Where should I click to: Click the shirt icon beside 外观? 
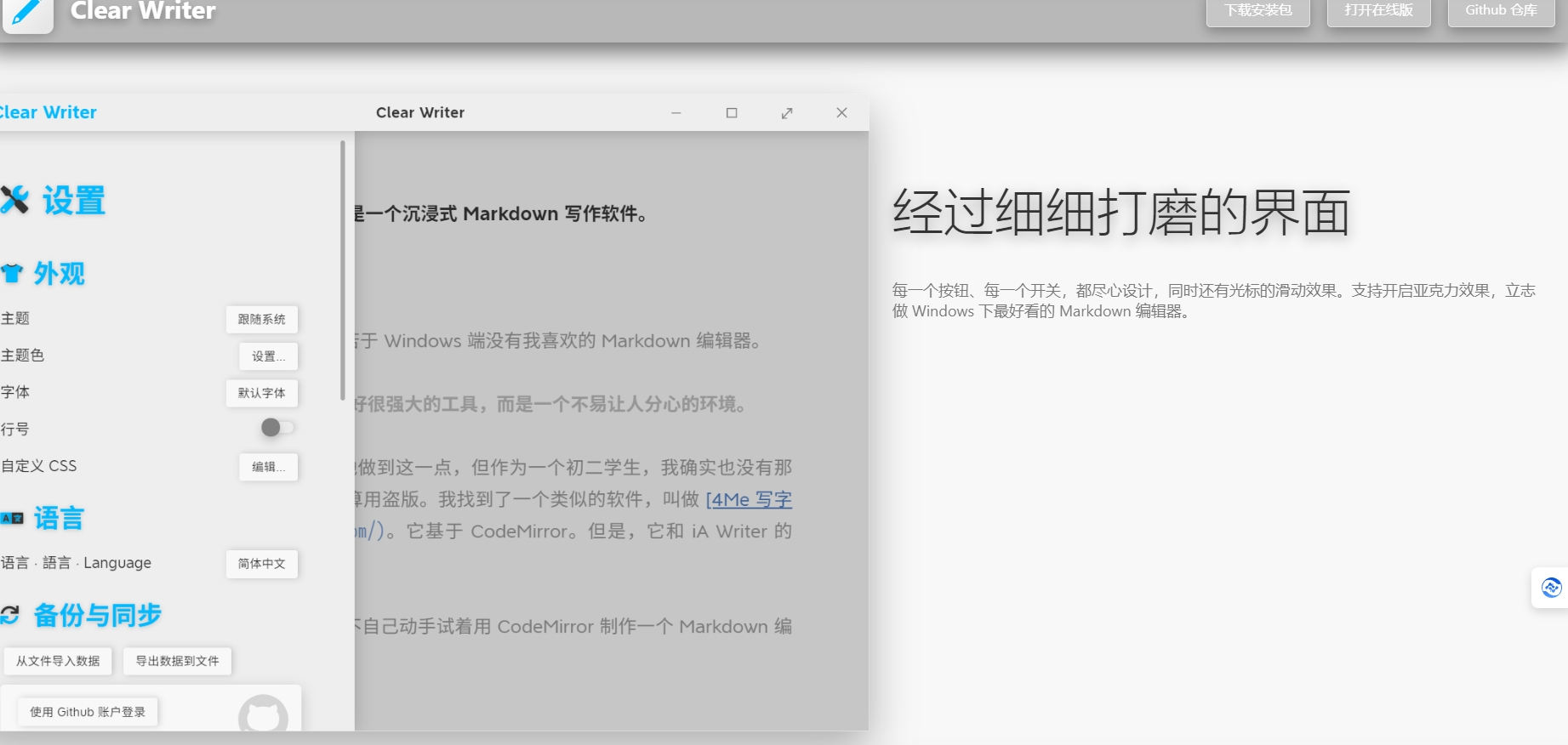pos(12,273)
